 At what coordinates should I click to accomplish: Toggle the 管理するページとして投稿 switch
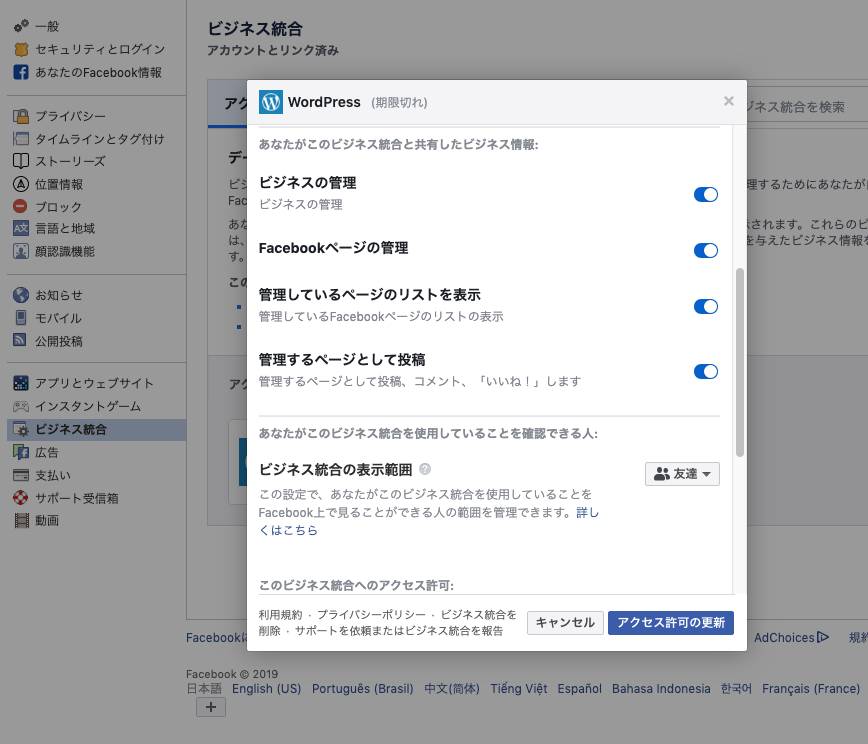click(706, 371)
